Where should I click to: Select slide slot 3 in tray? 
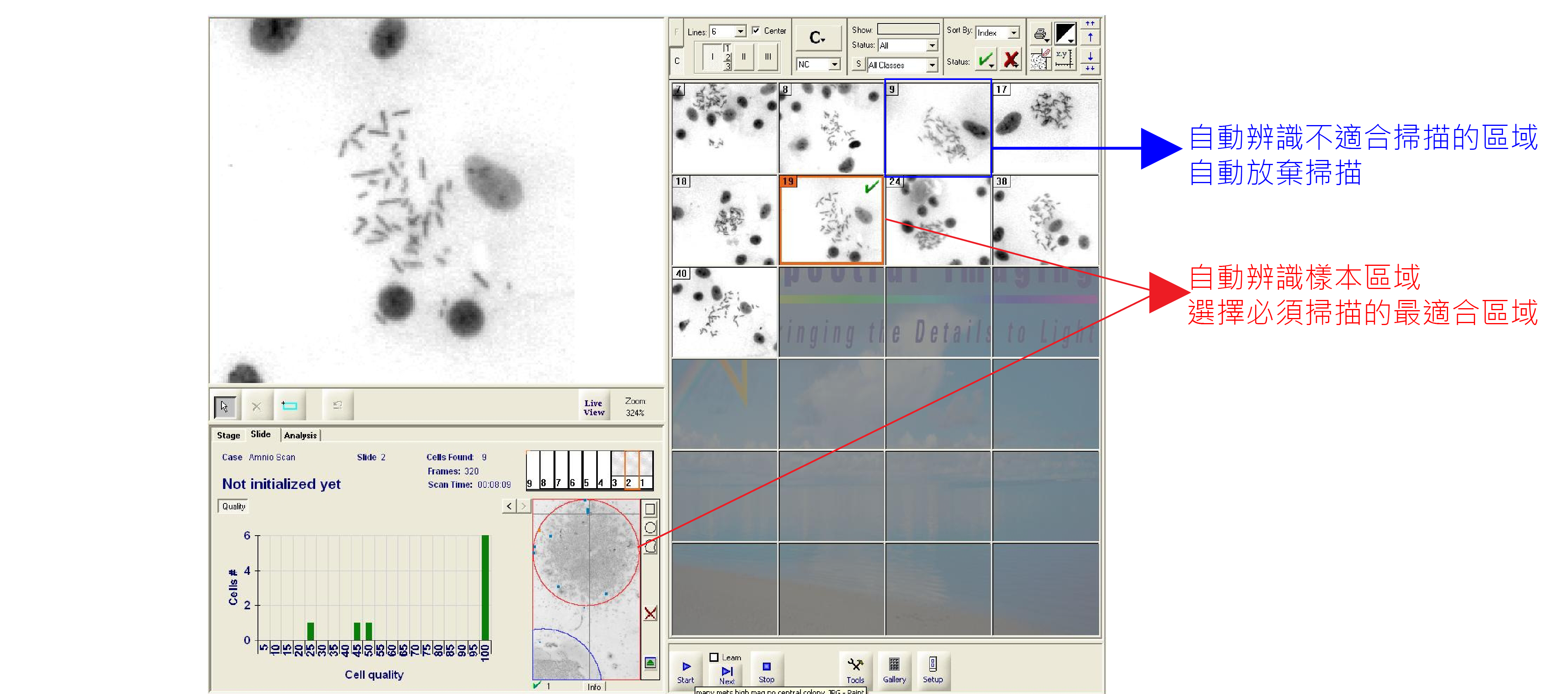pos(617,470)
